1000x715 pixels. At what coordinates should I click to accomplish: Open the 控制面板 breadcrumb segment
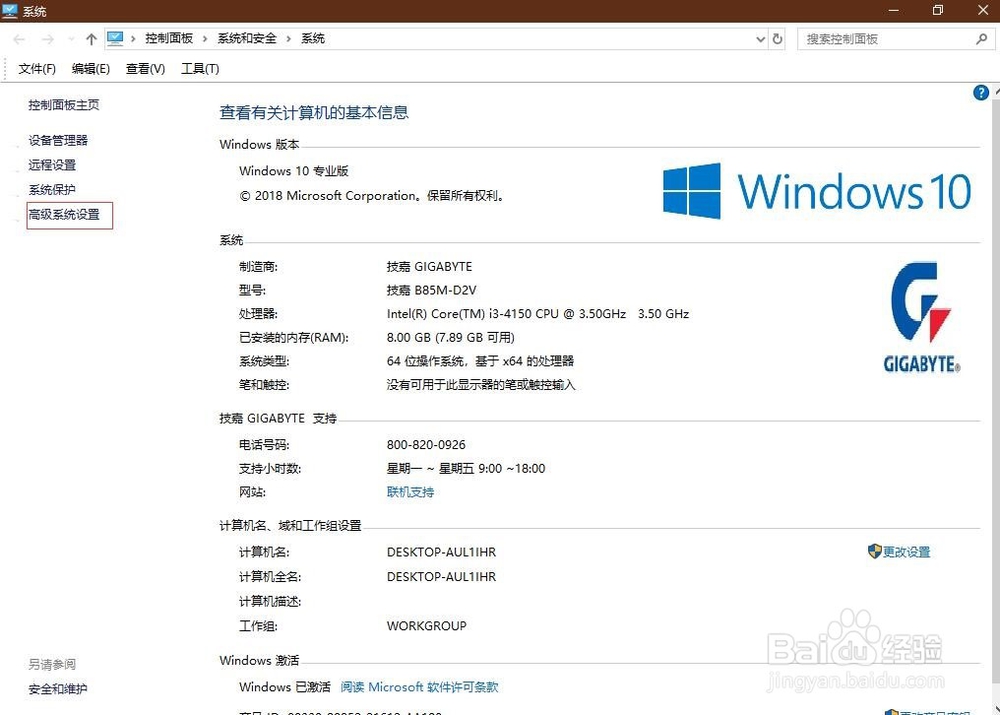point(169,38)
